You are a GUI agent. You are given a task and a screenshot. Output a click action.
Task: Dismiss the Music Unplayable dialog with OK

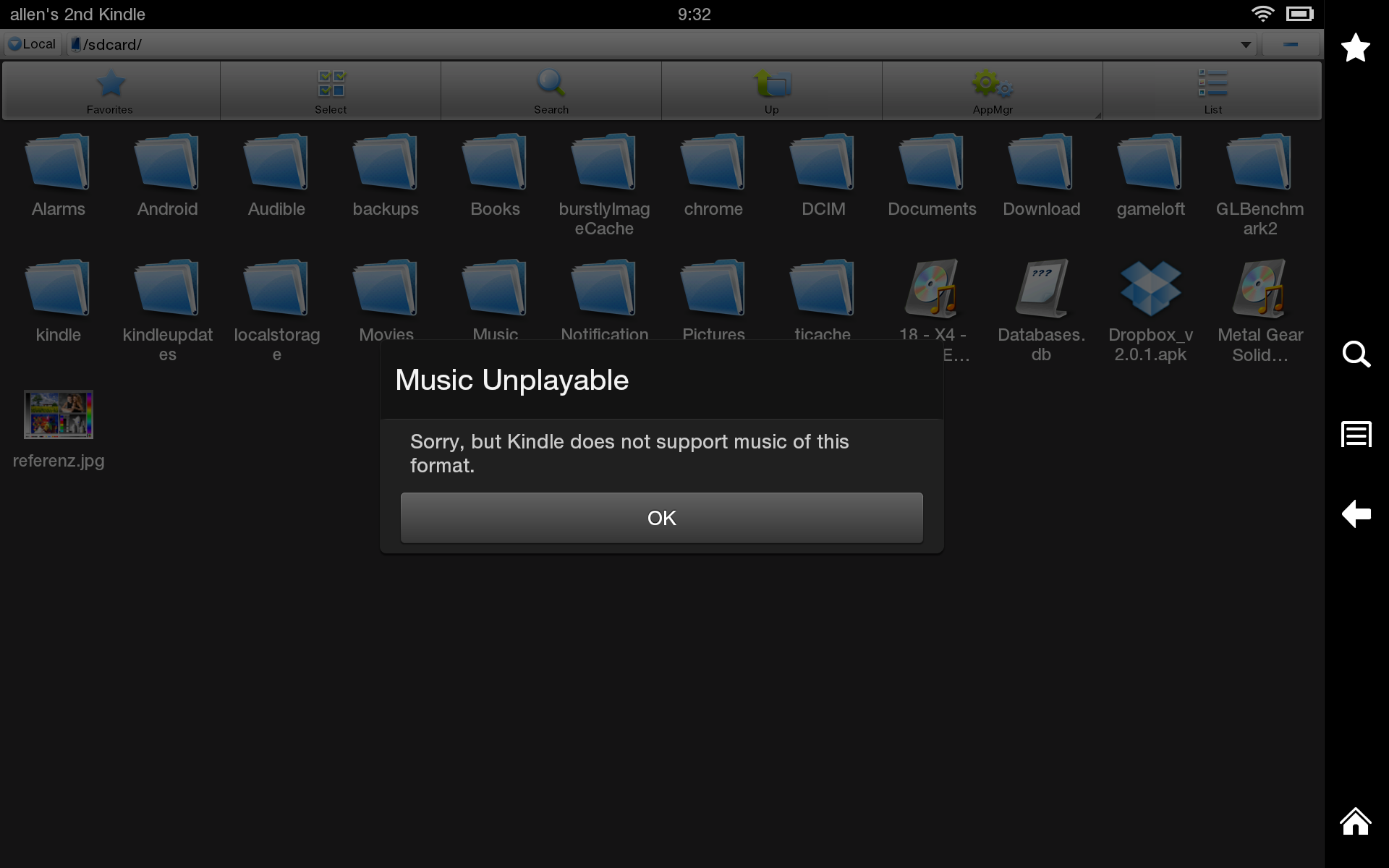tap(661, 518)
